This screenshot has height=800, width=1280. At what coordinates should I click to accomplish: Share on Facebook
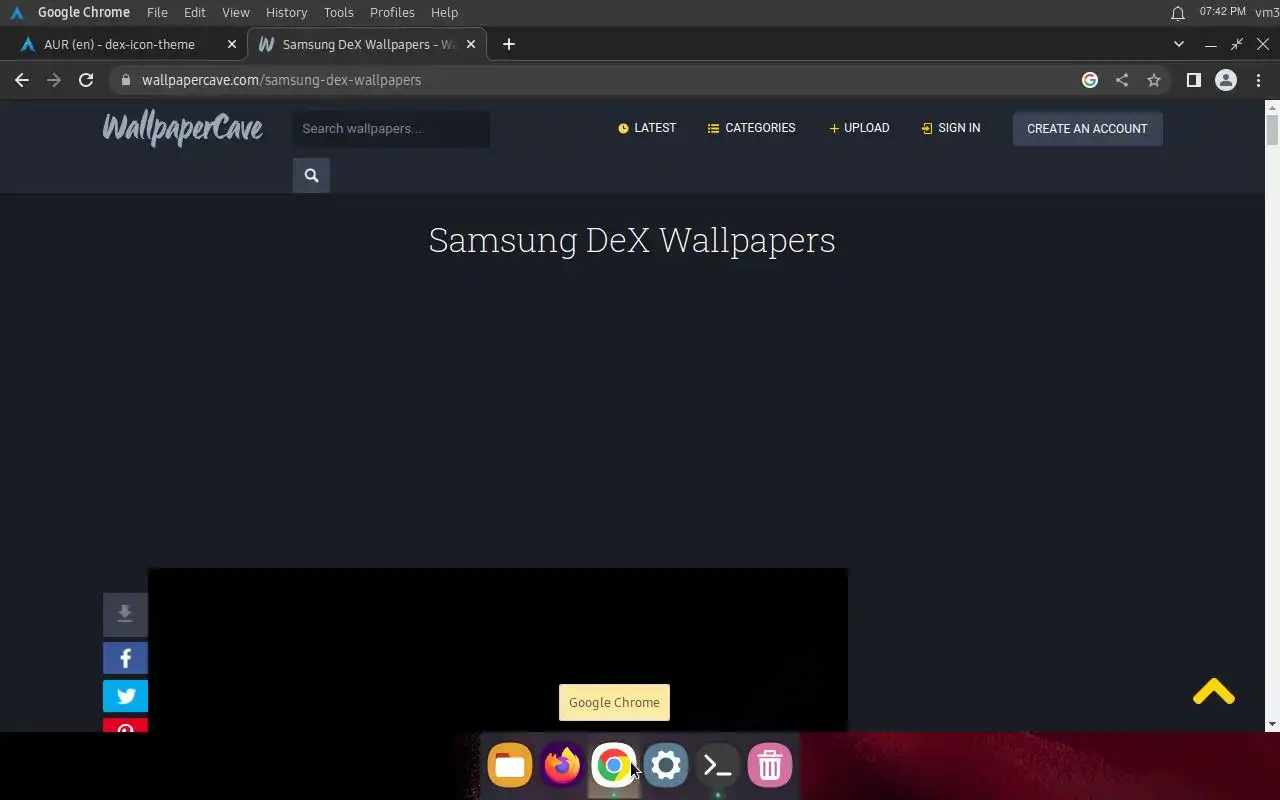(x=125, y=658)
